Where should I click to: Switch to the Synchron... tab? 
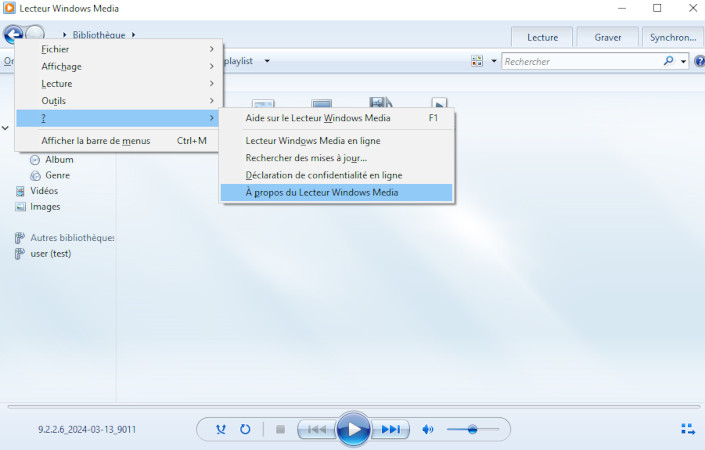tap(673, 37)
